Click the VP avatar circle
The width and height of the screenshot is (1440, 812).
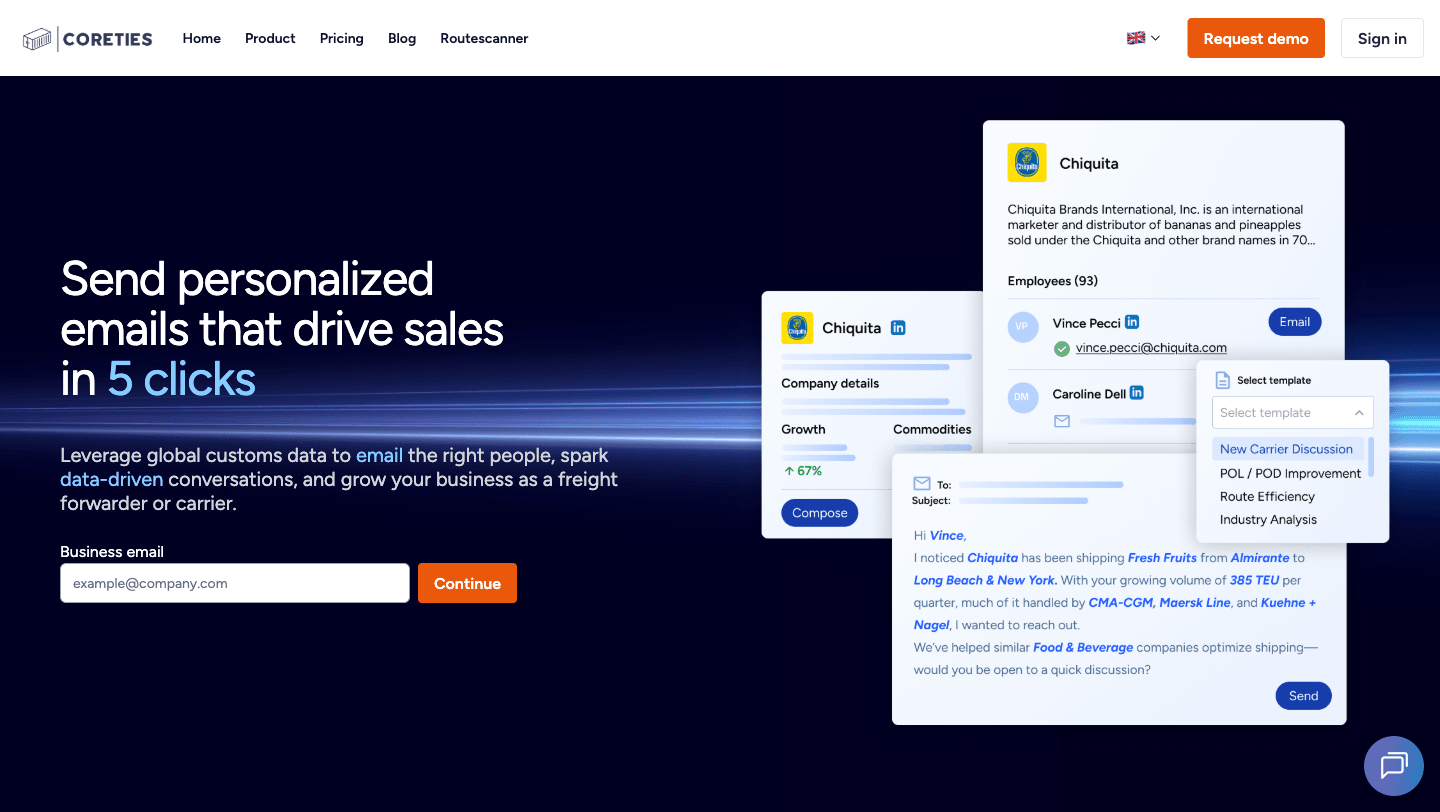pyautogui.click(x=1022, y=327)
